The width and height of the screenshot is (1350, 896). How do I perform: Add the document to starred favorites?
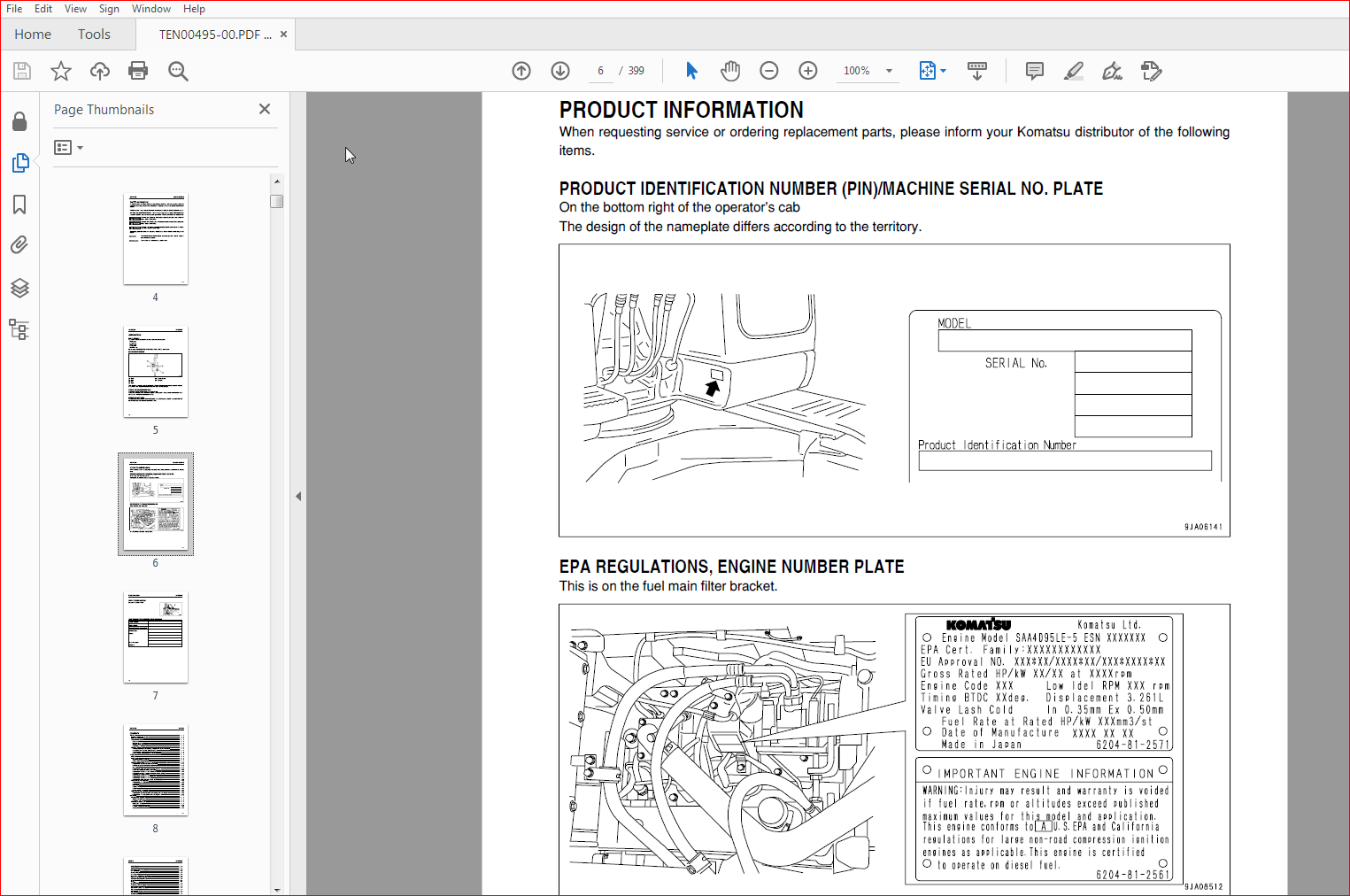(x=61, y=71)
